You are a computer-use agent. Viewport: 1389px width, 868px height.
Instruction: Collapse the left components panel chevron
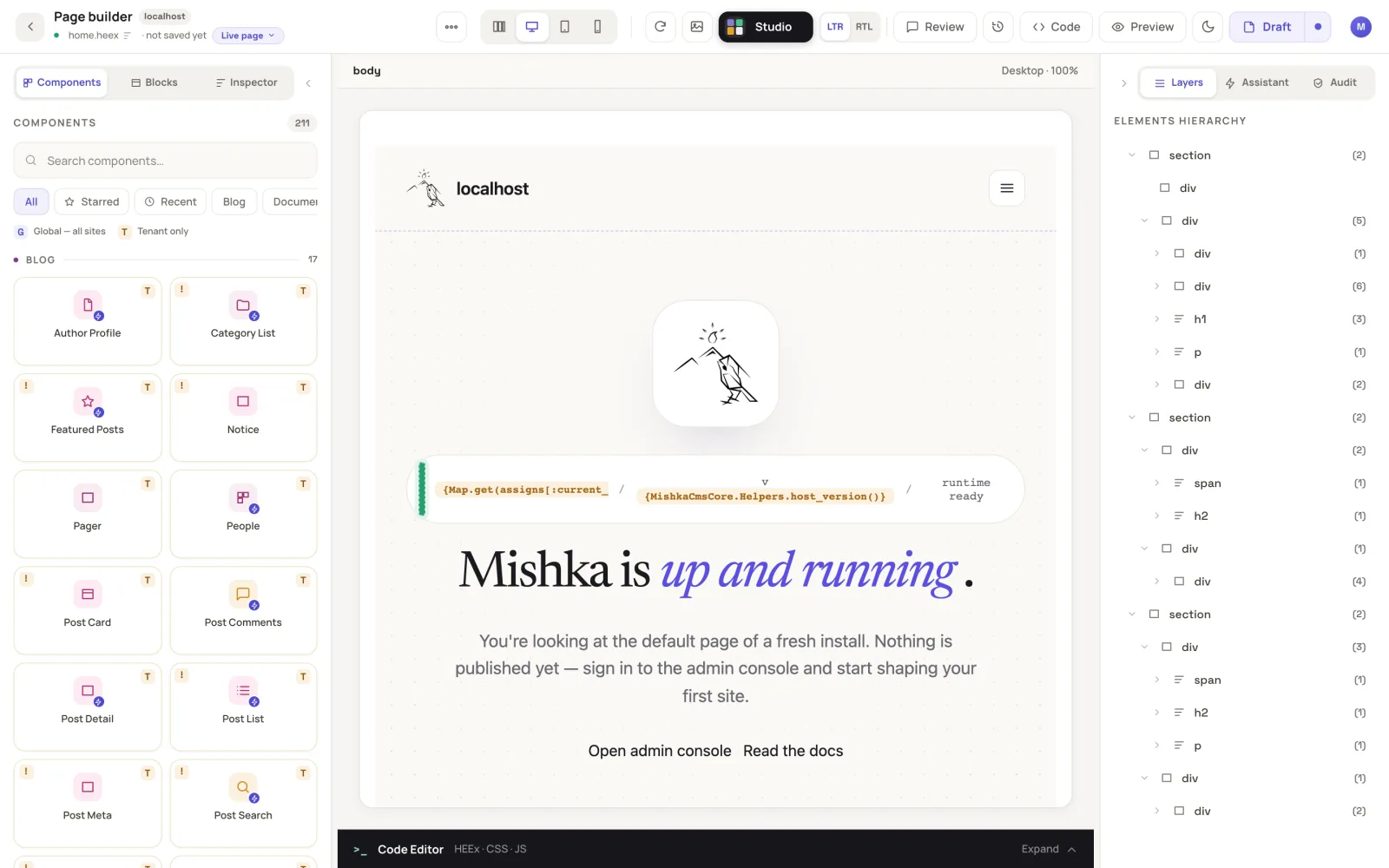(308, 83)
